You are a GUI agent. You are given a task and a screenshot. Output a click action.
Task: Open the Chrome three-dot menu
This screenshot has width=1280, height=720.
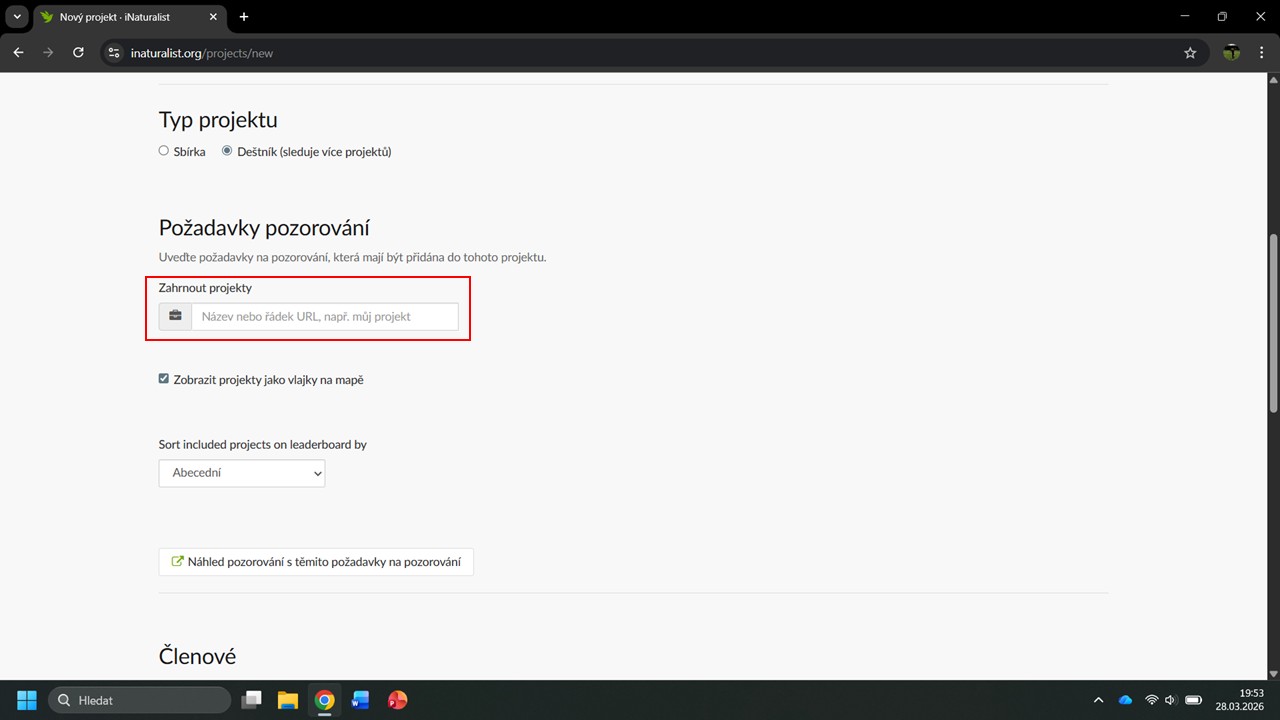pyautogui.click(x=1261, y=53)
